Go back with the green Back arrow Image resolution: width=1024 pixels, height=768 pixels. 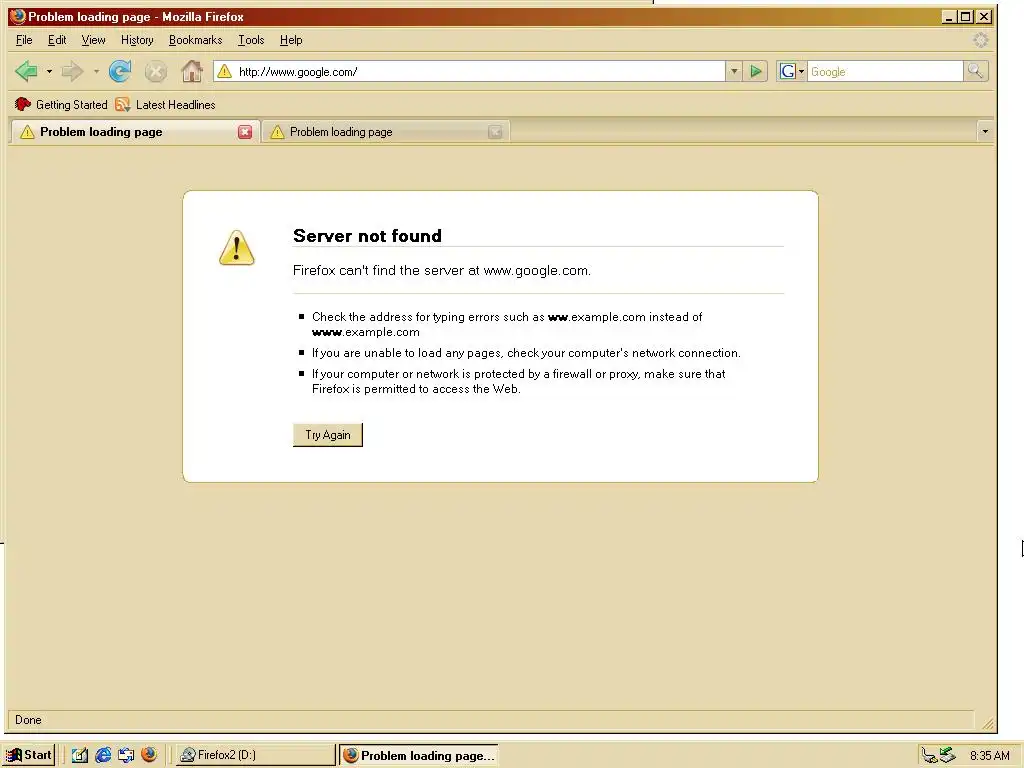26,71
